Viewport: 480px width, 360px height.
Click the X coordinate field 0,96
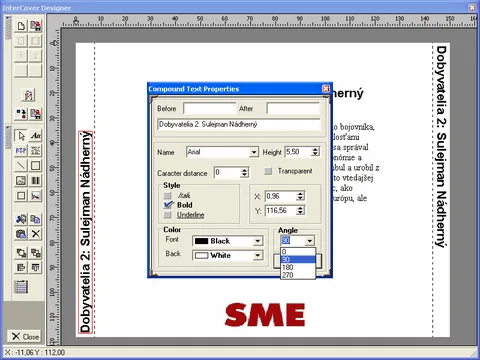(281, 196)
